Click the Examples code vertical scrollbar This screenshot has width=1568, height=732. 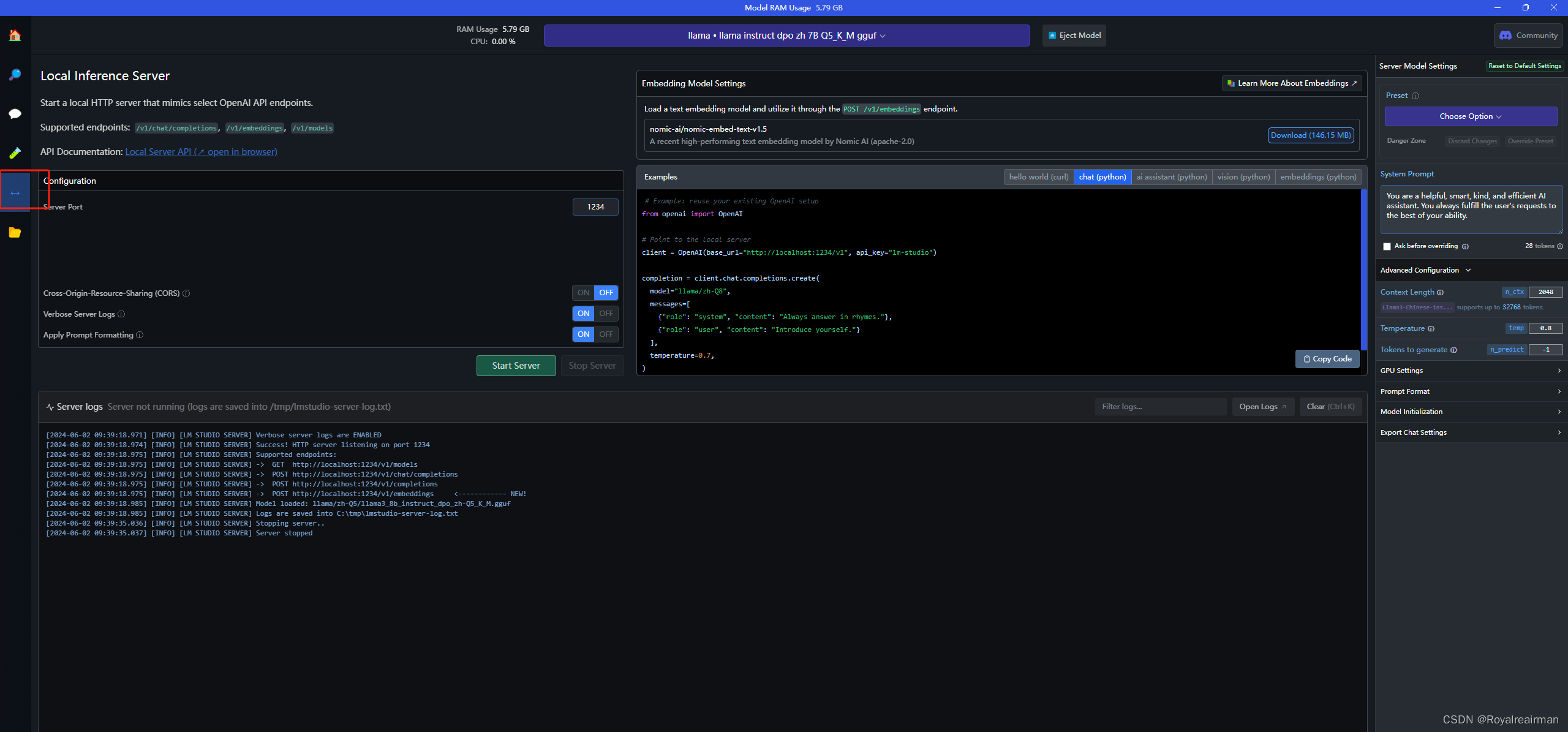tap(1363, 270)
